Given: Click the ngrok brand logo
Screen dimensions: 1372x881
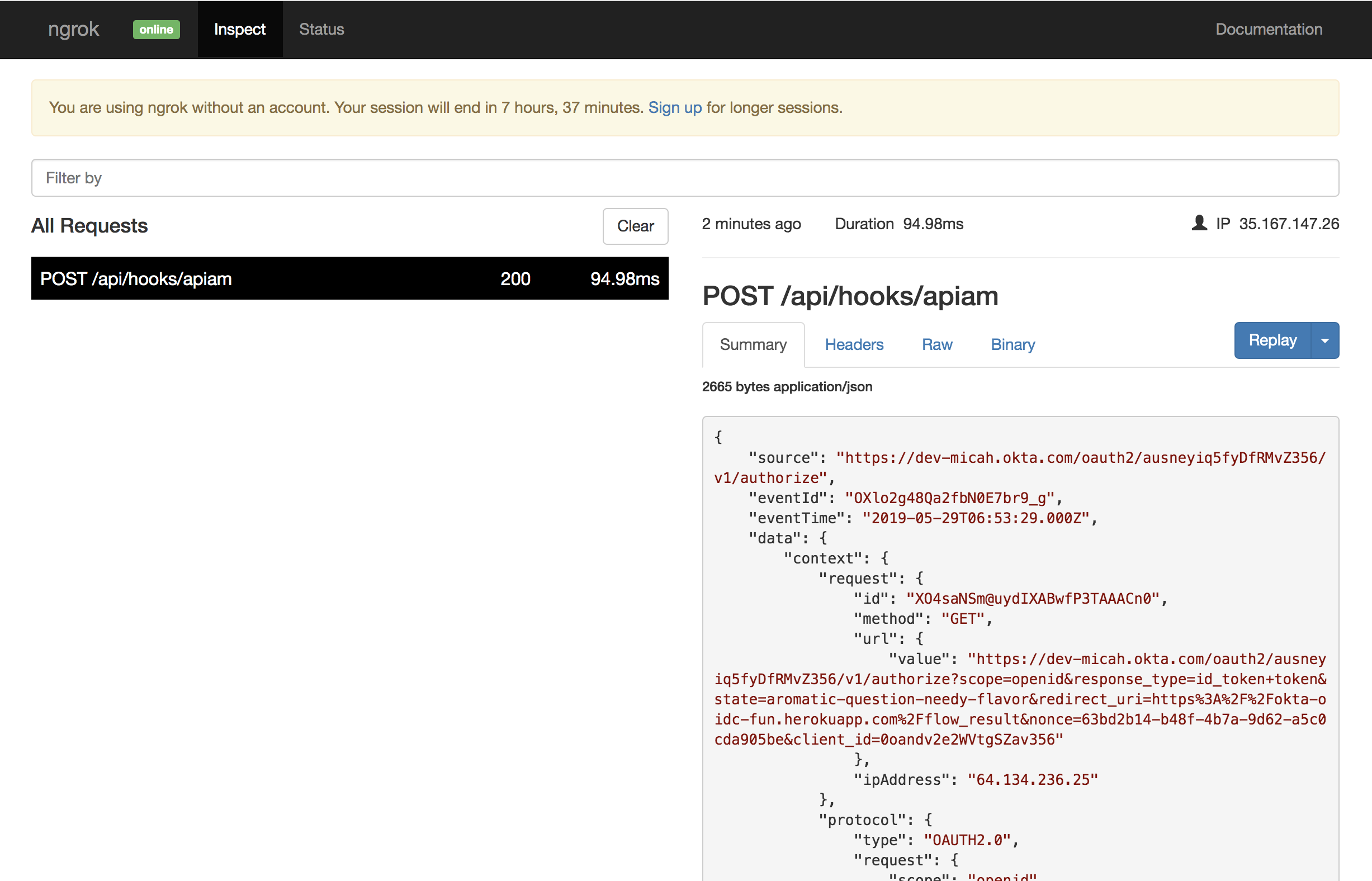Looking at the screenshot, I should point(73,29).
